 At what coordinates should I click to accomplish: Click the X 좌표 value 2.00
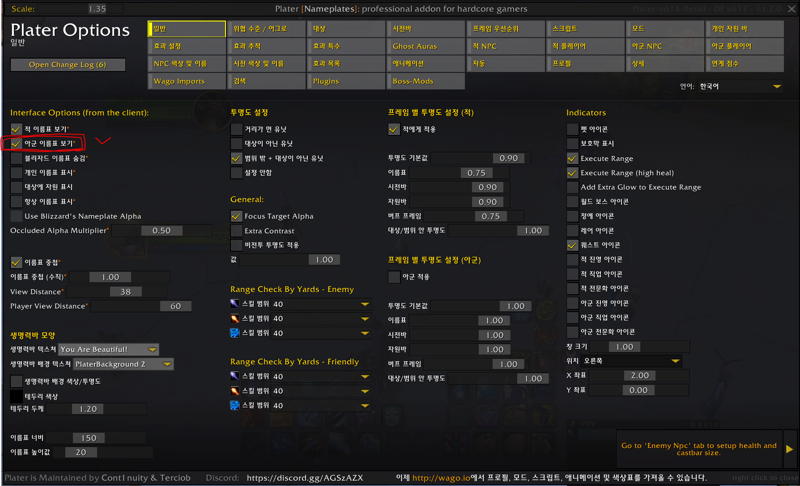[640, 375]
